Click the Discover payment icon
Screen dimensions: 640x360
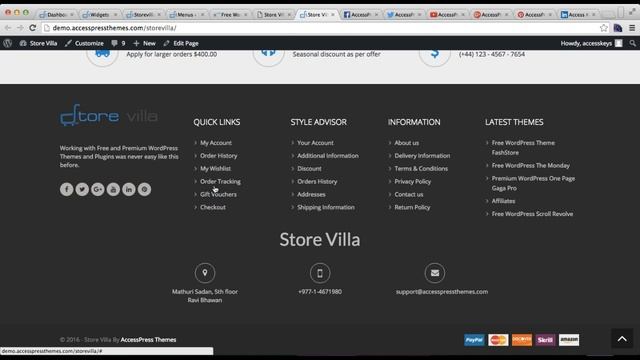[522, 340]
